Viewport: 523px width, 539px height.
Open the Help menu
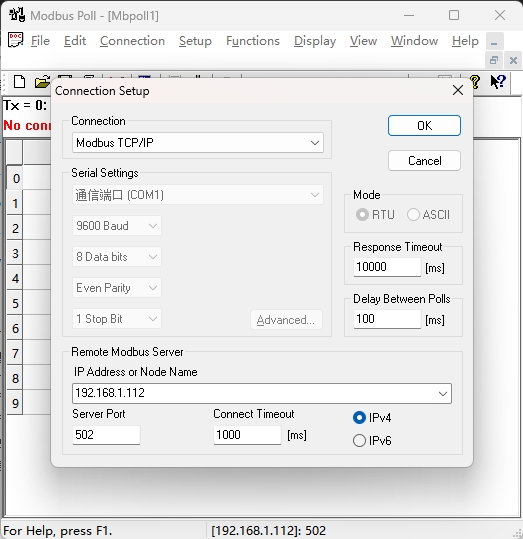(x=465, y=41)
